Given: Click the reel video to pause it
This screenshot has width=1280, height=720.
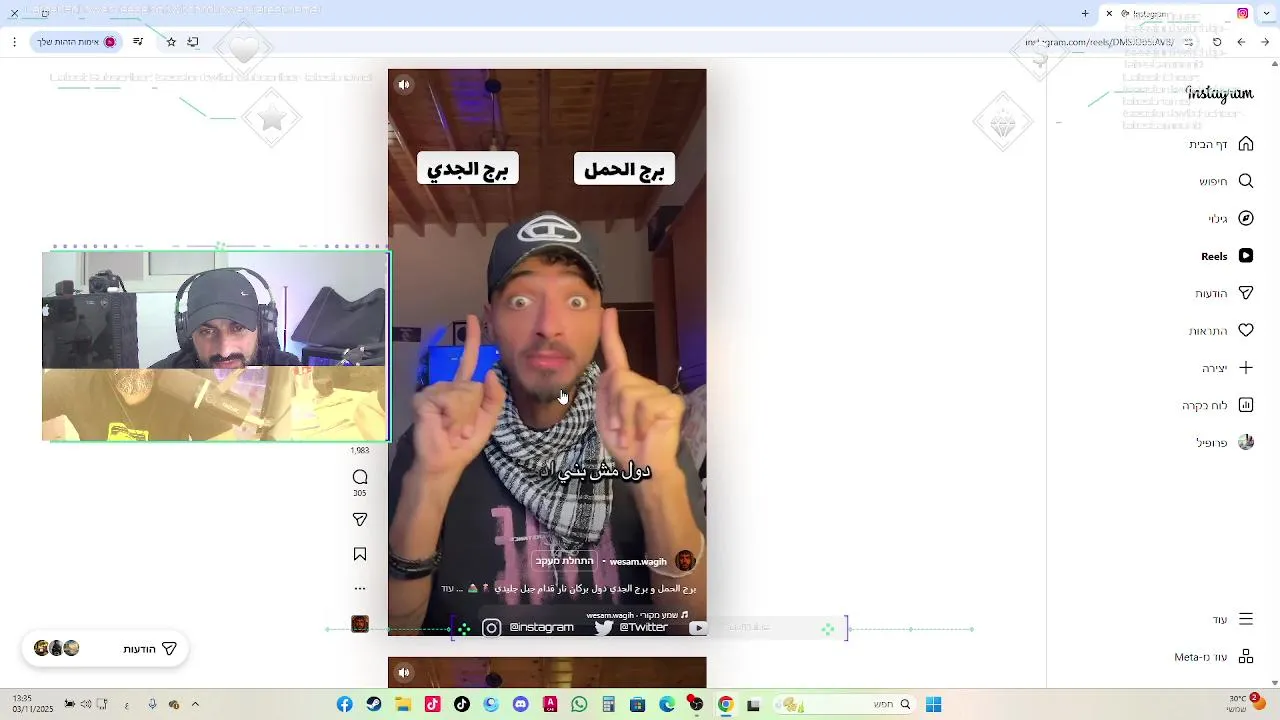Looking at the screenshot, I should (547, 350).
